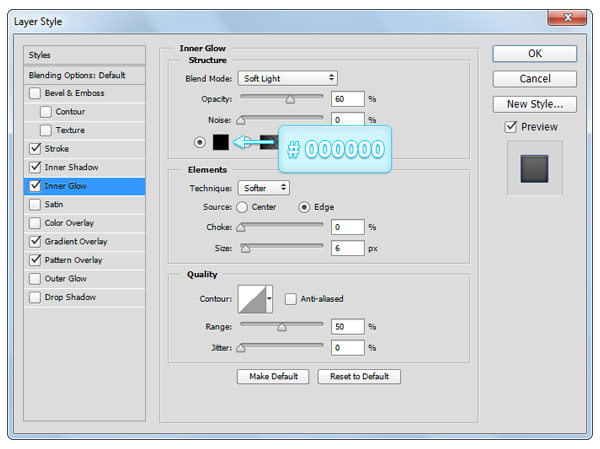Click the black glow color swatch
This screenshot has width=600, height=449.
221,142
